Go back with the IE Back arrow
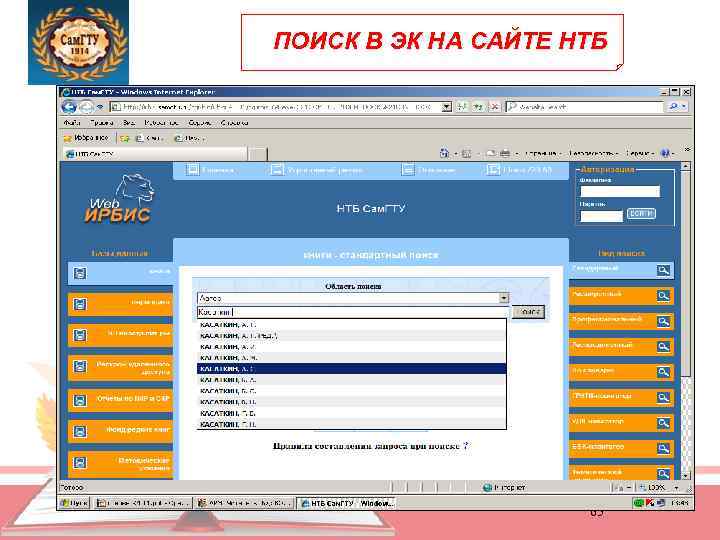 click(x=69, y=107)
